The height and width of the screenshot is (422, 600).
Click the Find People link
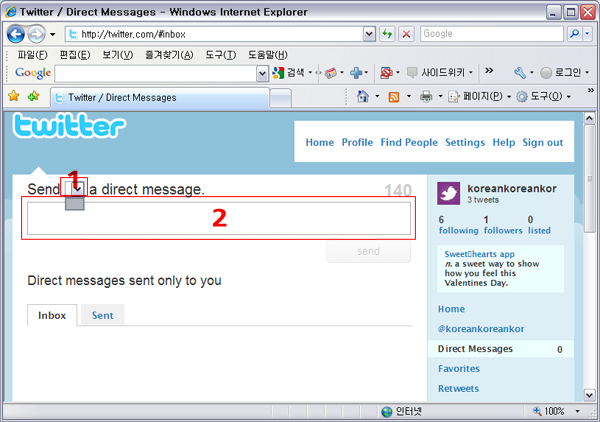[409, 142]
